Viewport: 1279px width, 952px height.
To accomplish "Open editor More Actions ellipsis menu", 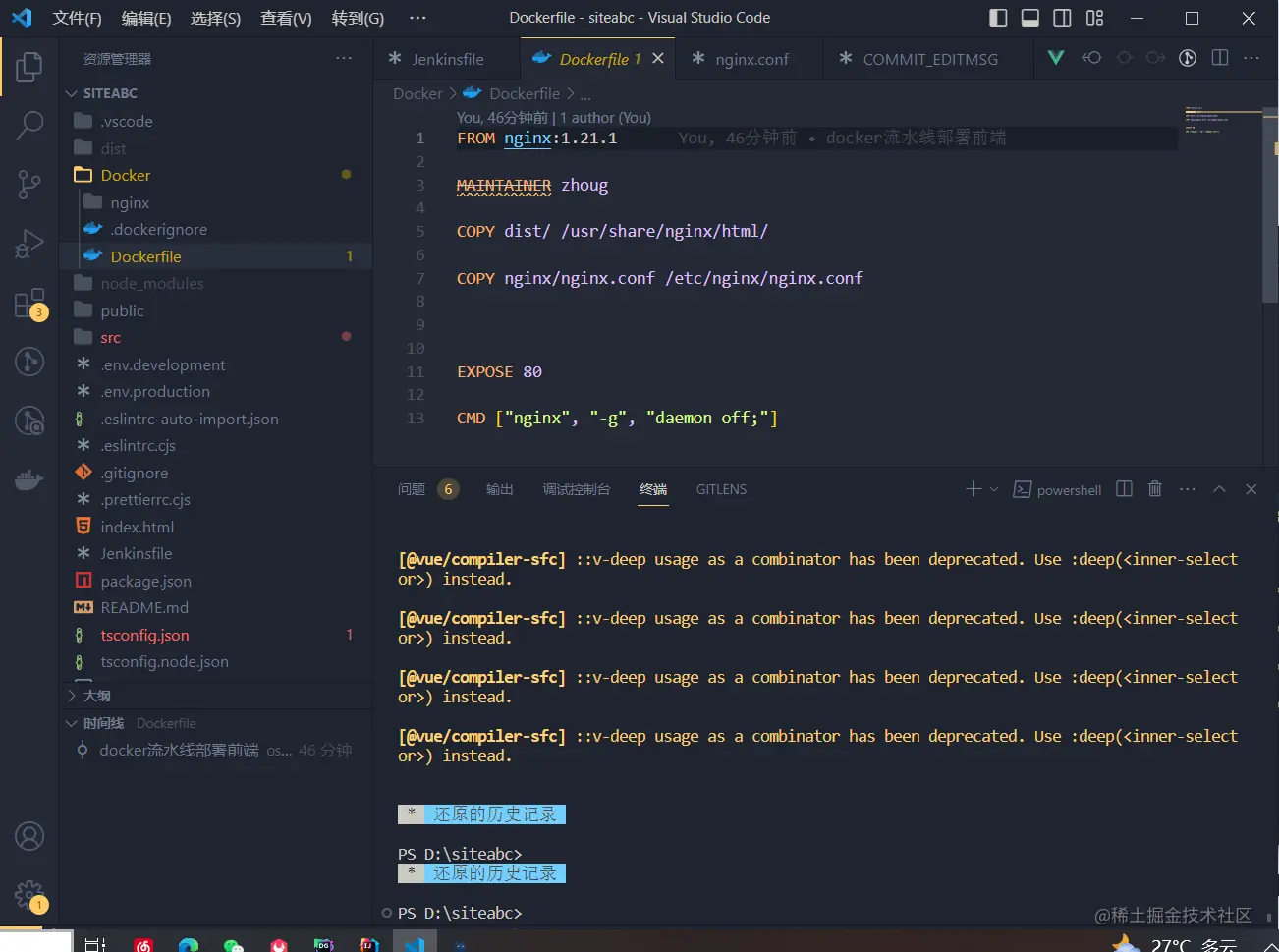I will (x=1251, y=58).
